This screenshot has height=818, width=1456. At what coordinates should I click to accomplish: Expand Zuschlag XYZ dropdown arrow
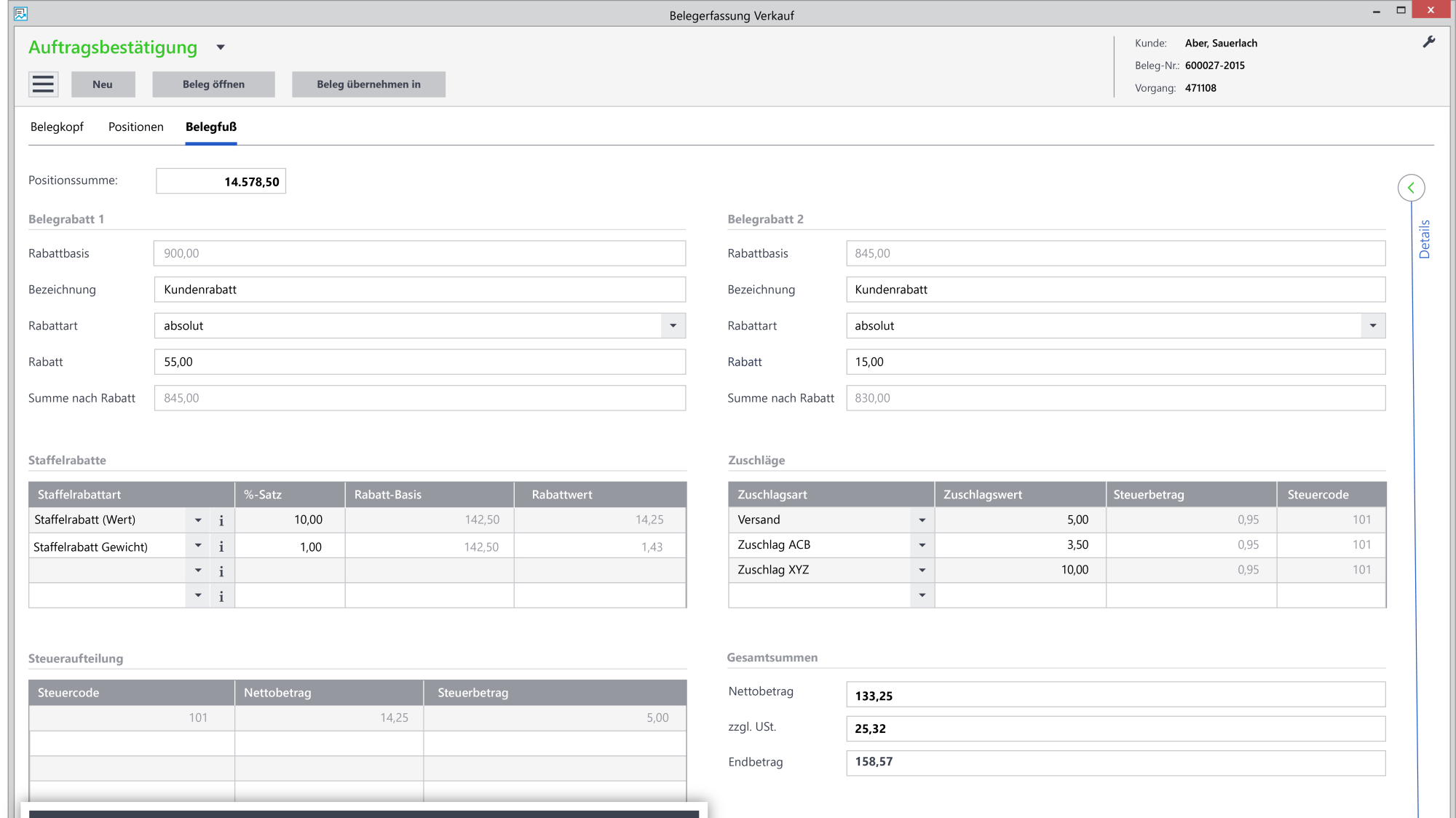tap(922, 570)
